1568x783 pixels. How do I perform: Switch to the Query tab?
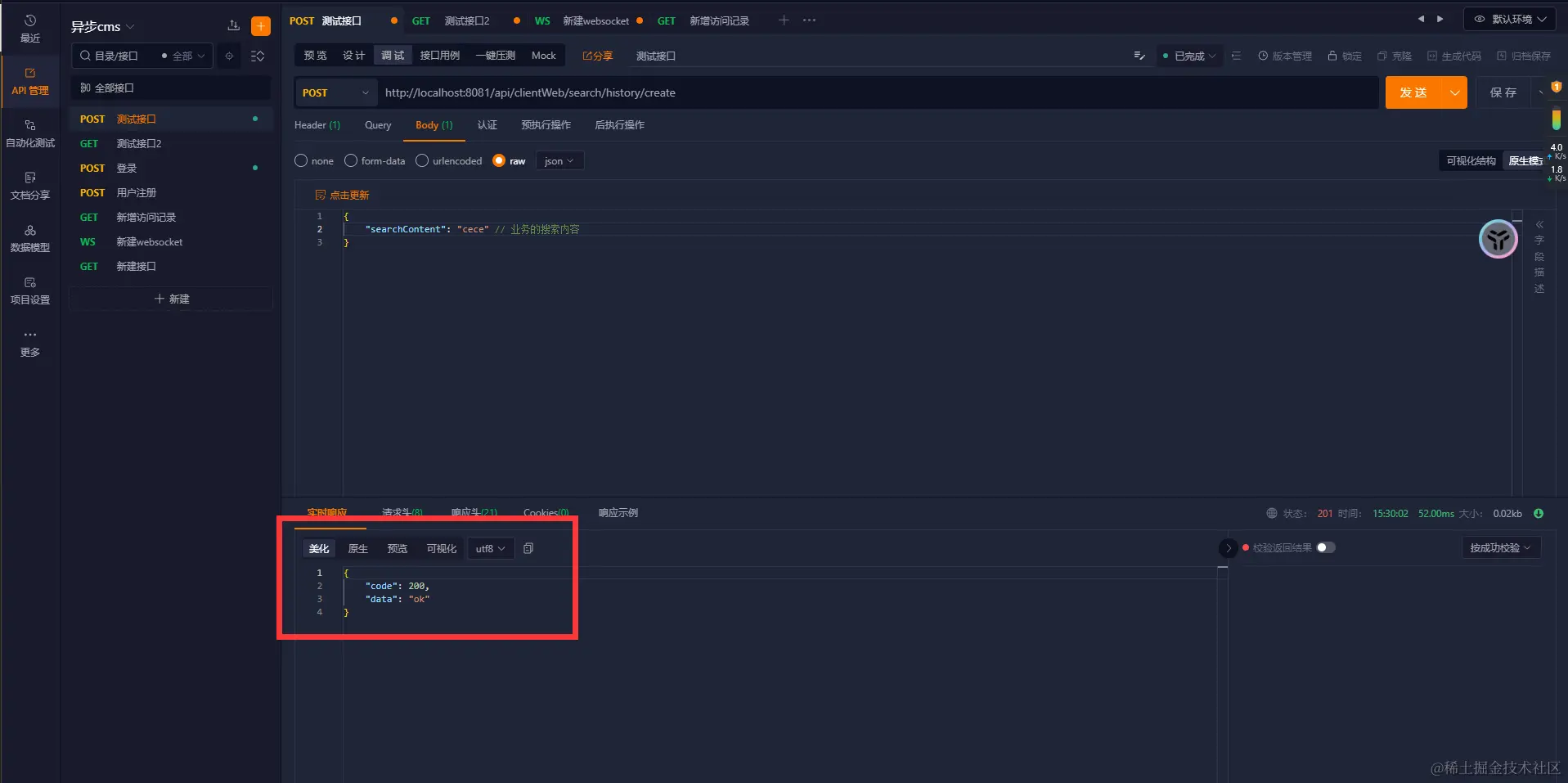tap(378, 125)
